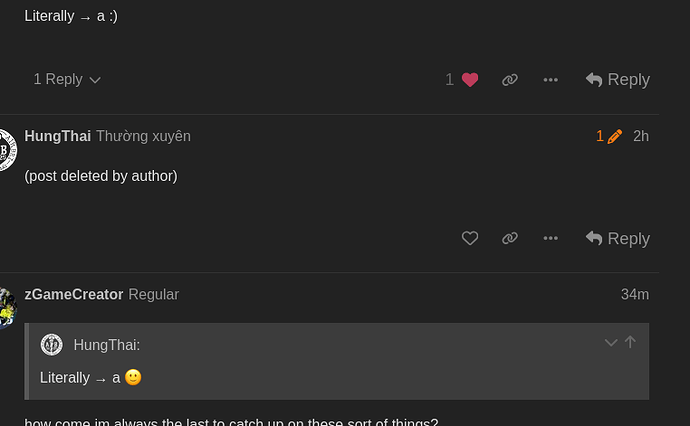Image resolution: width=690 pixels, height=426 pixels.
Task: Click zGameCreator's avatar picture
Action: 6,308
